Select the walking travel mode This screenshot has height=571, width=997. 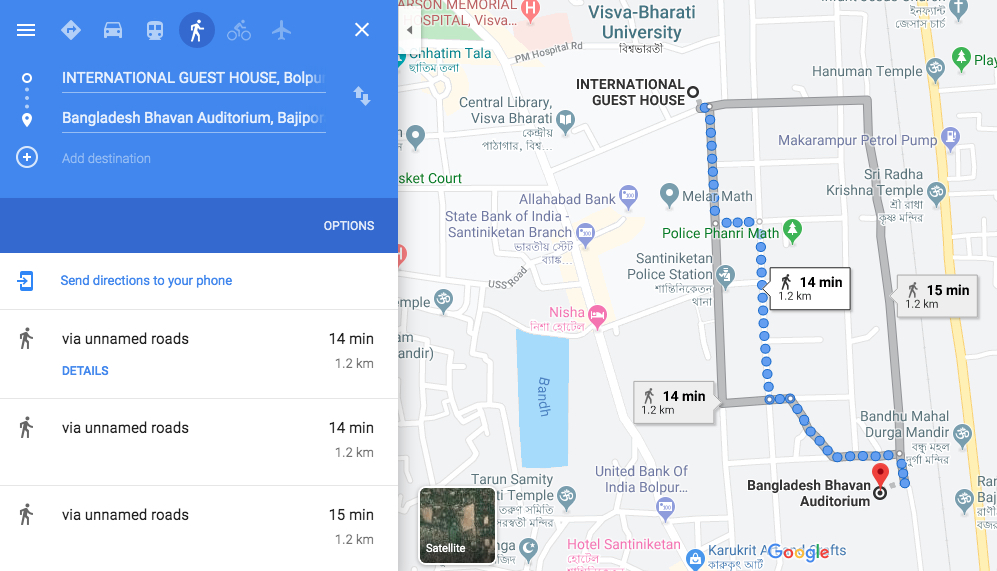[x=196, y=30]
